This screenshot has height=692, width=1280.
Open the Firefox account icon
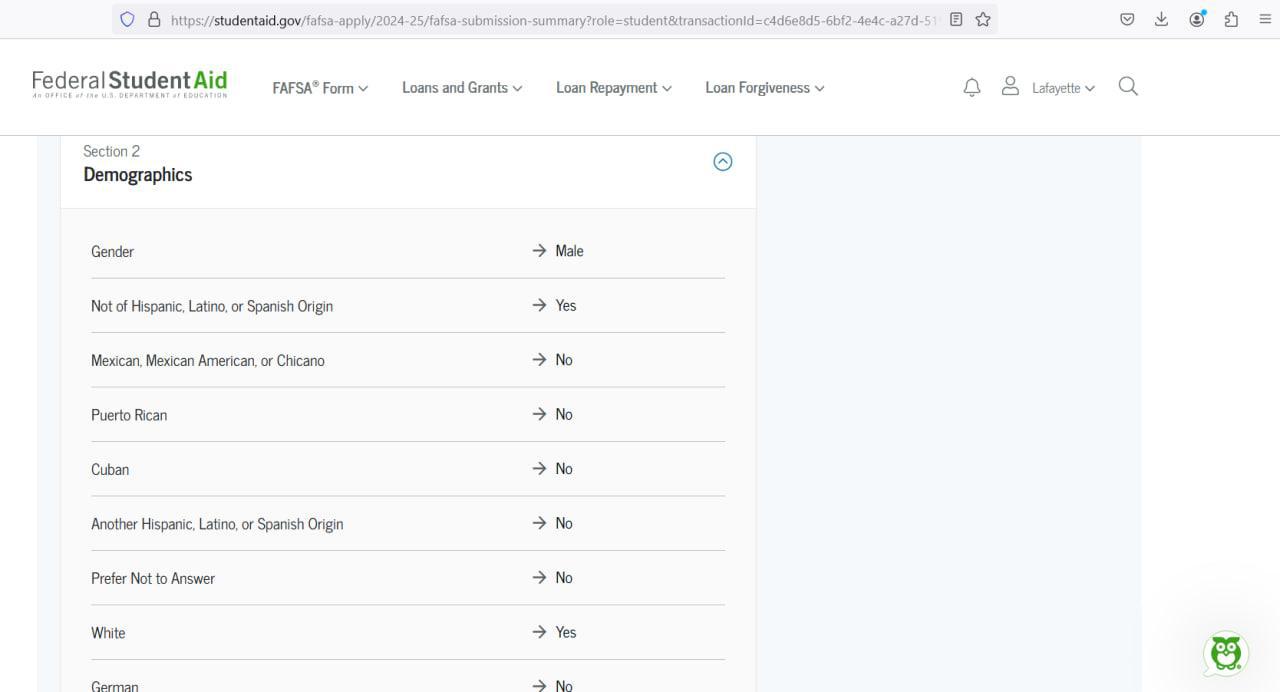(x=1196, y=19)
